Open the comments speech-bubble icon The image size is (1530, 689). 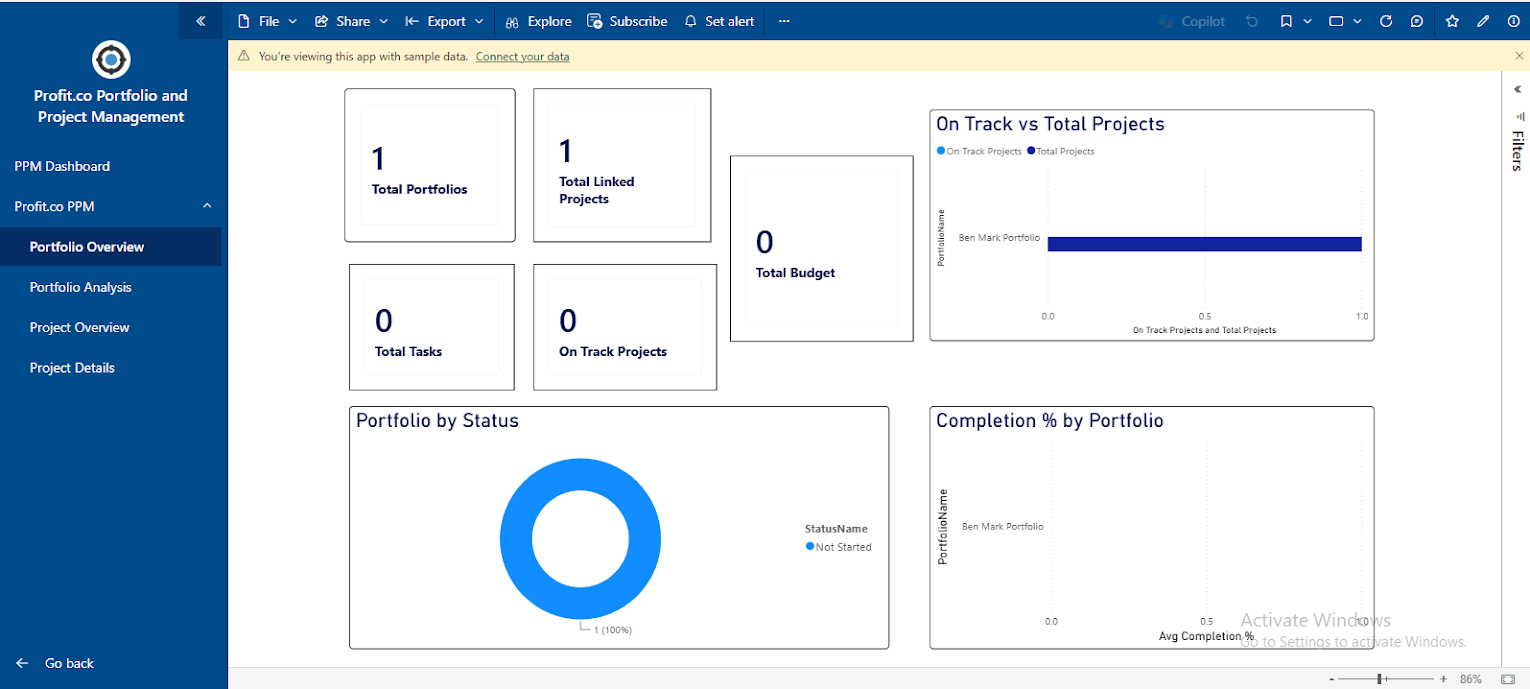click(x=1416, y=21)
